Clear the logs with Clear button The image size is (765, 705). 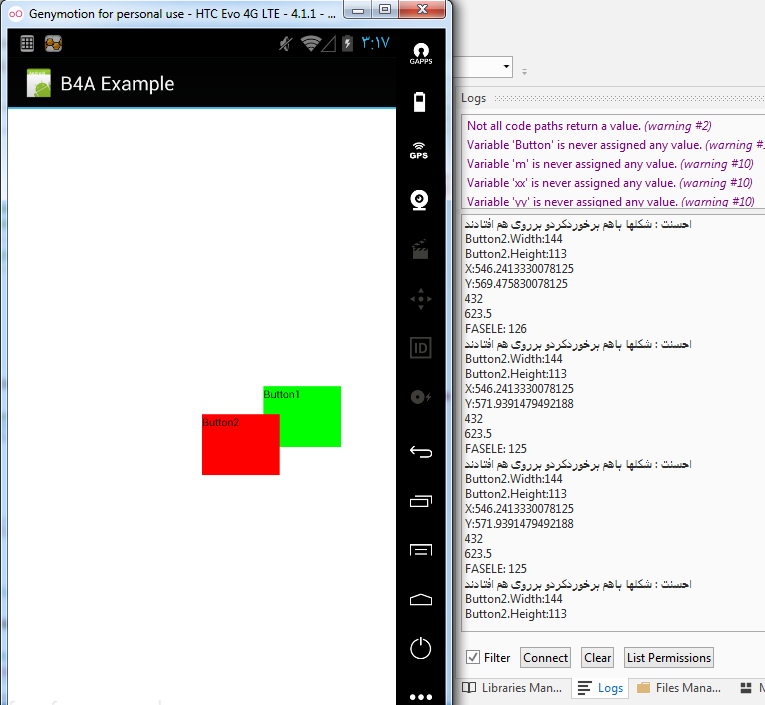[x=597, y=658]
